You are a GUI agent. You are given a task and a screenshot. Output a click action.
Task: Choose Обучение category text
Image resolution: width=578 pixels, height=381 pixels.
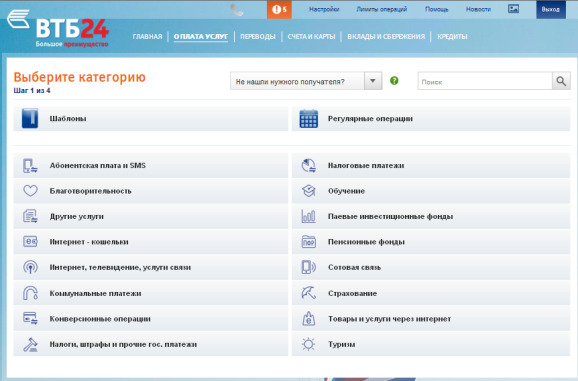click(347, 191)
